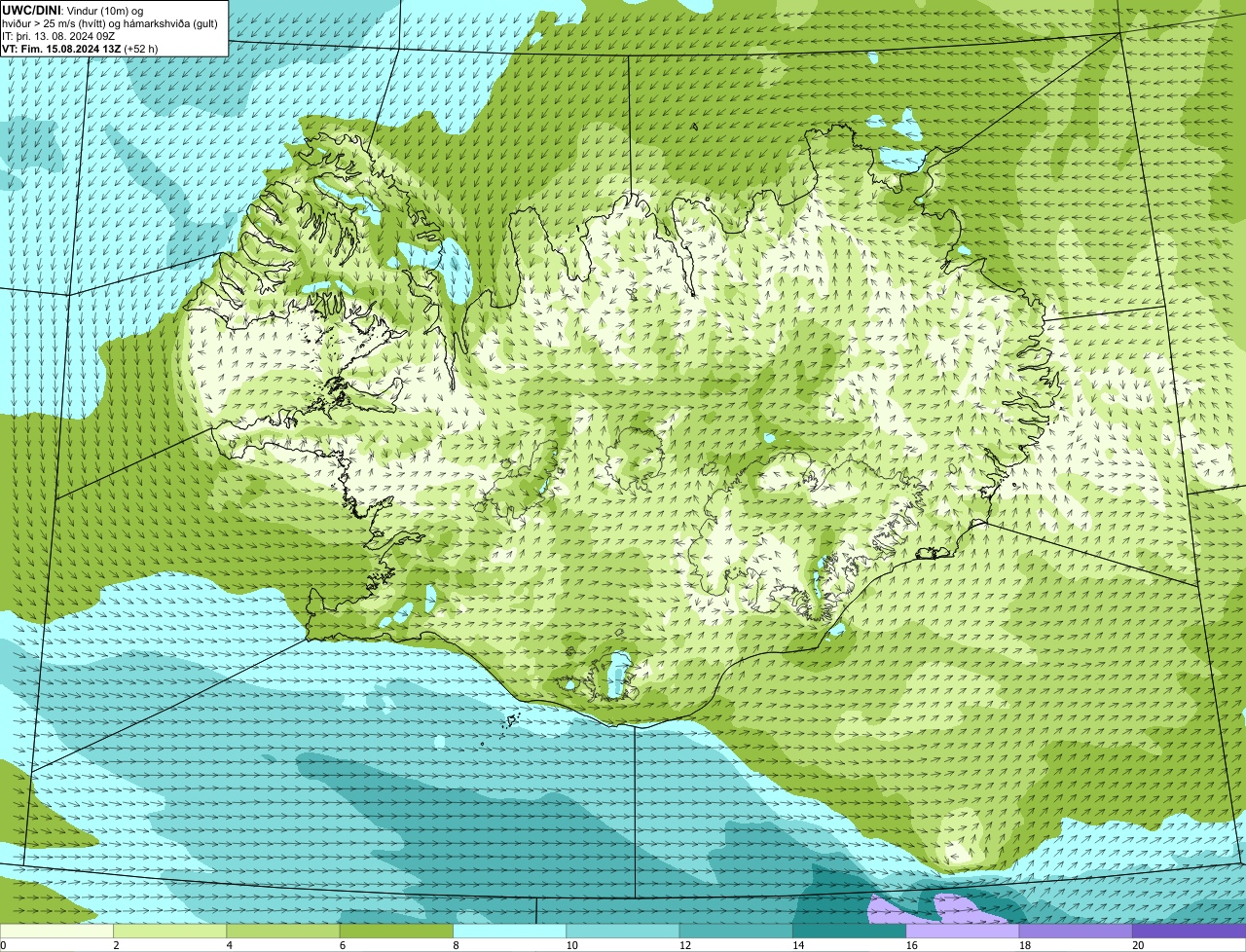
Task: Click the 12–14 m/s teal legend swatch
Action: tap(736, 931)
